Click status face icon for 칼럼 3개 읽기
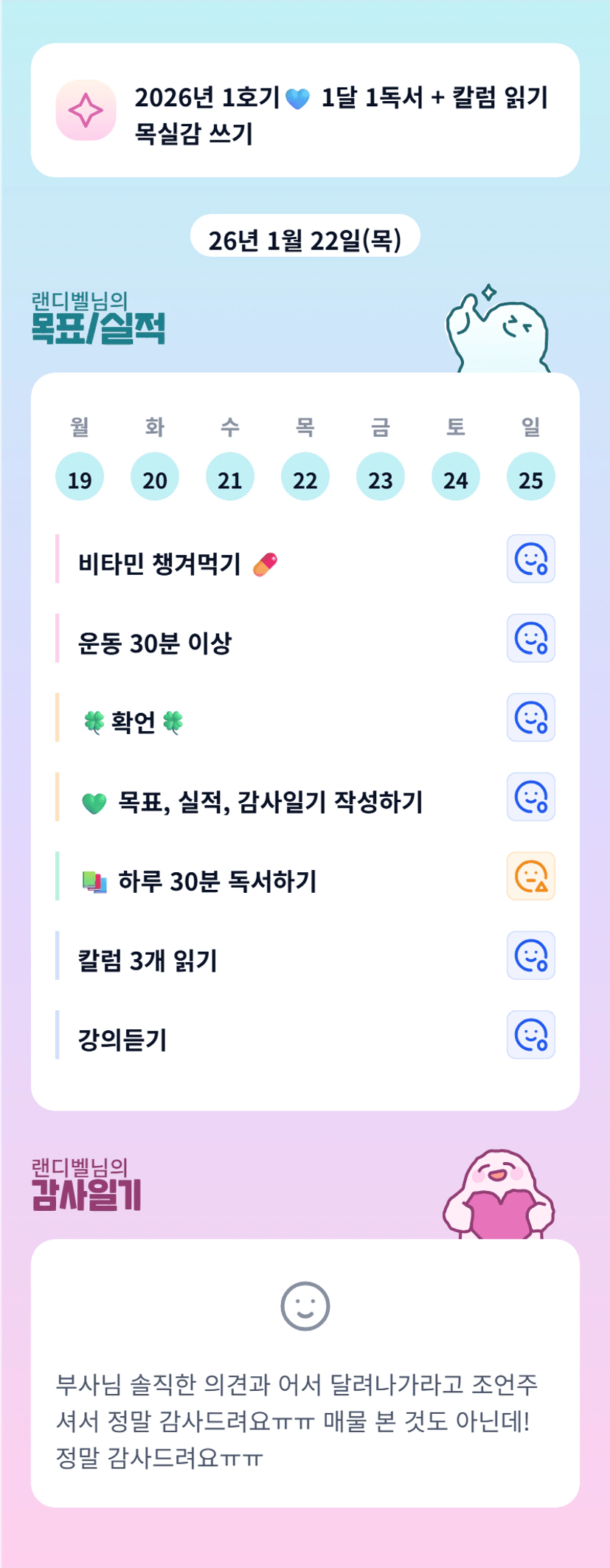The image size is (610, 1568). coord(530,956)
